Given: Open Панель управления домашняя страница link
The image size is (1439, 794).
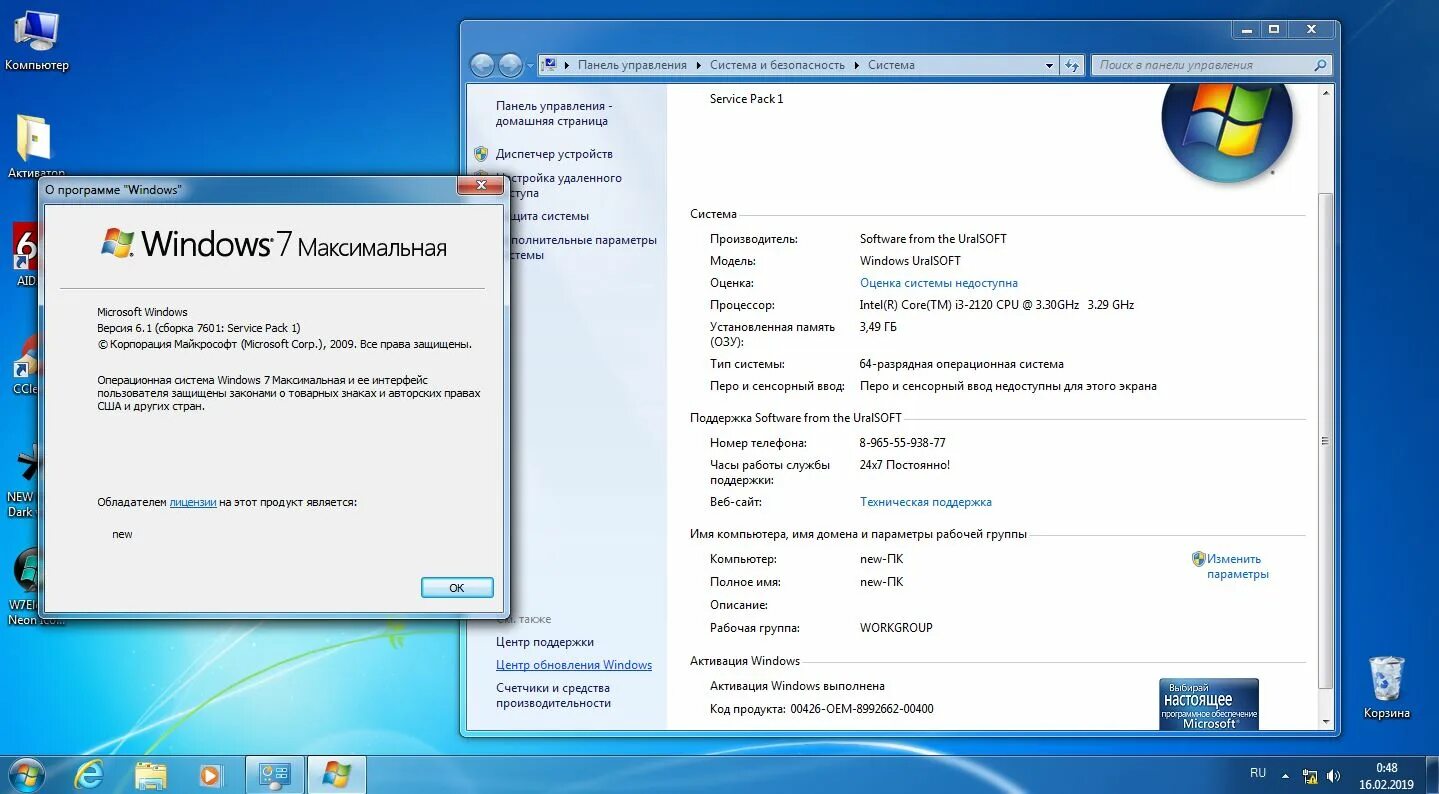Looking at the screenshot, I should [x=552, y=113].
